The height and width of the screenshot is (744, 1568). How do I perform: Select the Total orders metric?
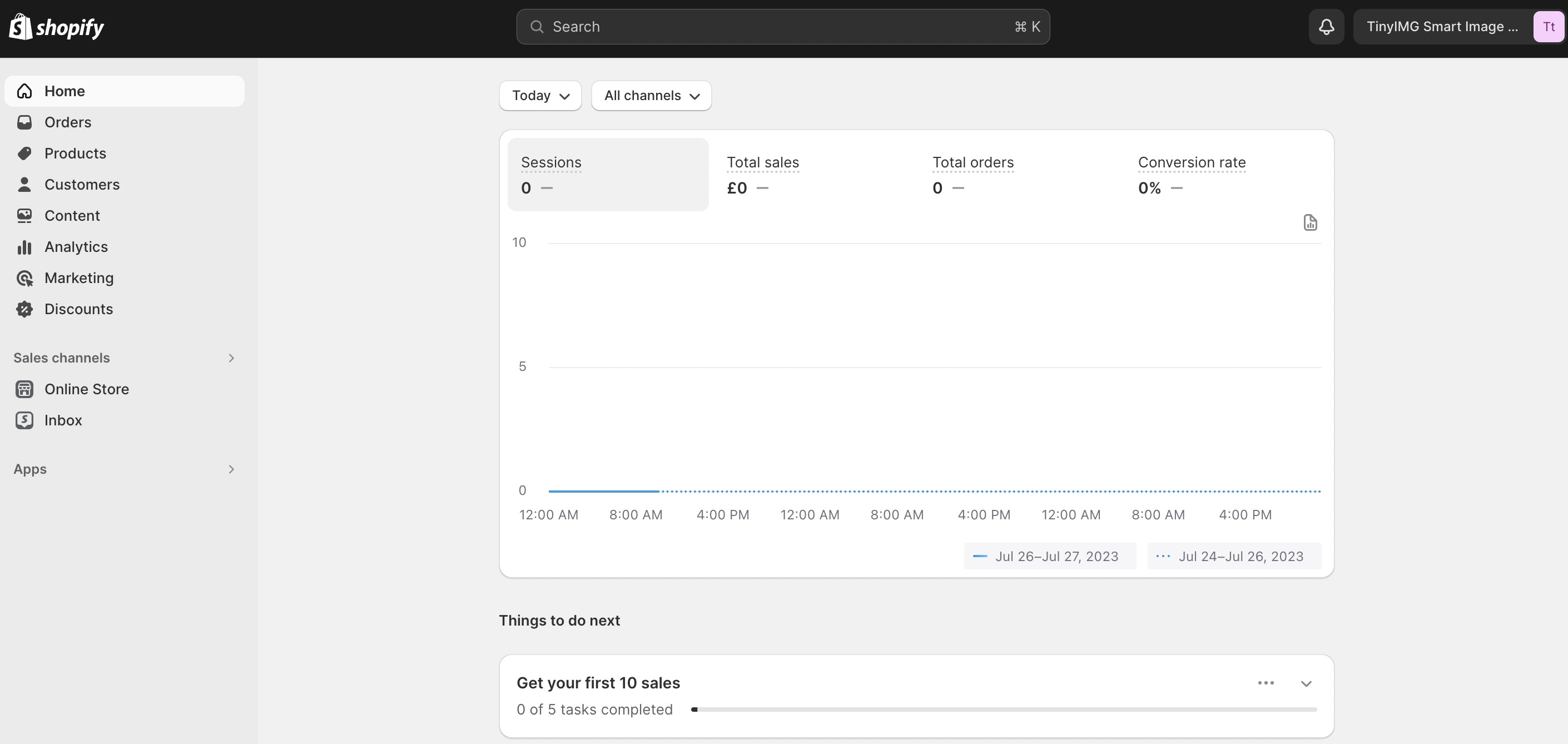coord(1020,175)
